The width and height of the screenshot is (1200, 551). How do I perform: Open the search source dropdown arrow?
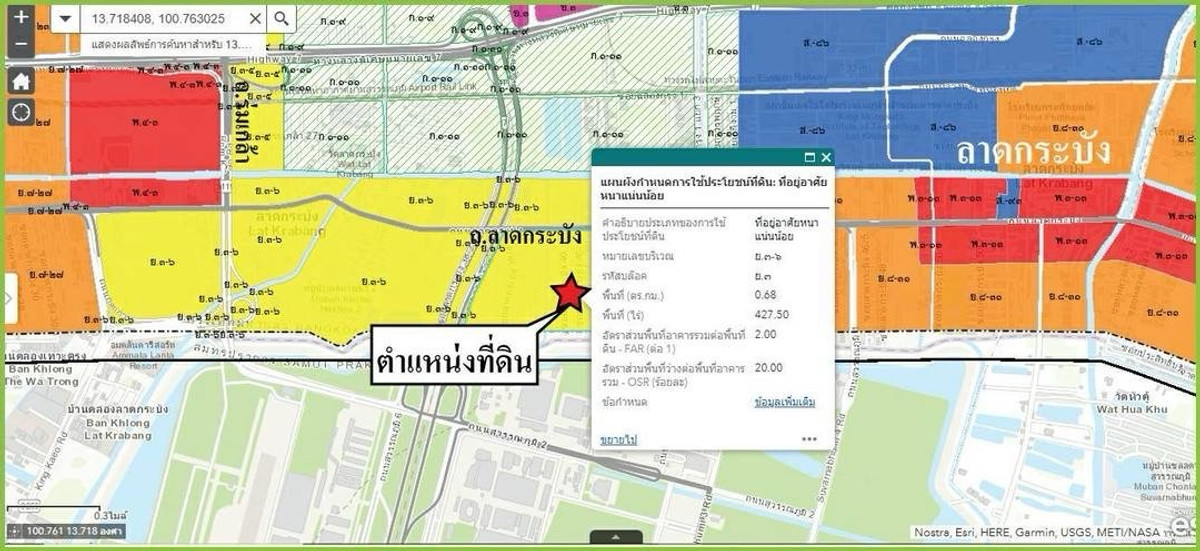click(65, 19)
